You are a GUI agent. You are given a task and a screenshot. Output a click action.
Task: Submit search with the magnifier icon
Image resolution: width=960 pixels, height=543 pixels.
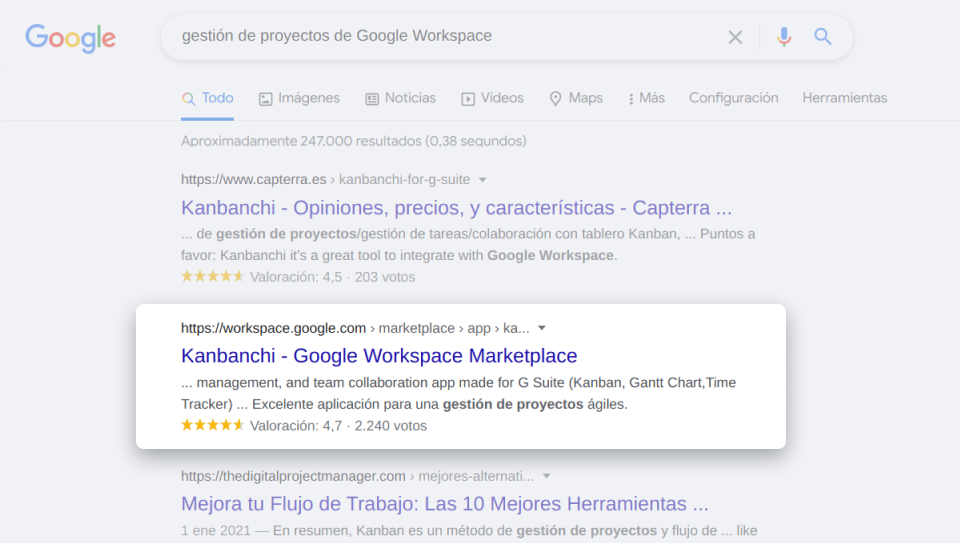point(823,37)
